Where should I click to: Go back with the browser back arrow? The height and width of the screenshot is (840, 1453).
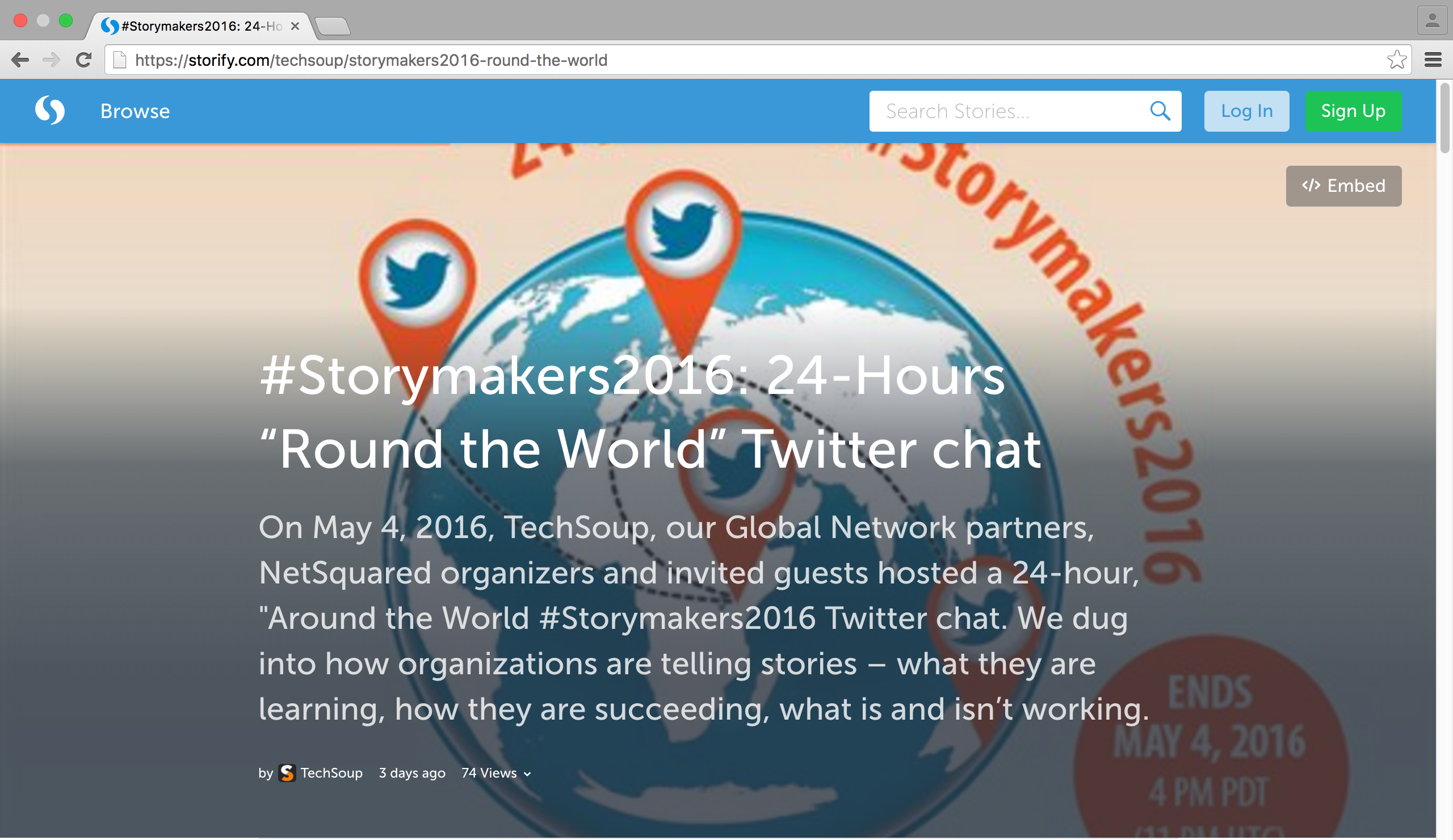[20, 60]
